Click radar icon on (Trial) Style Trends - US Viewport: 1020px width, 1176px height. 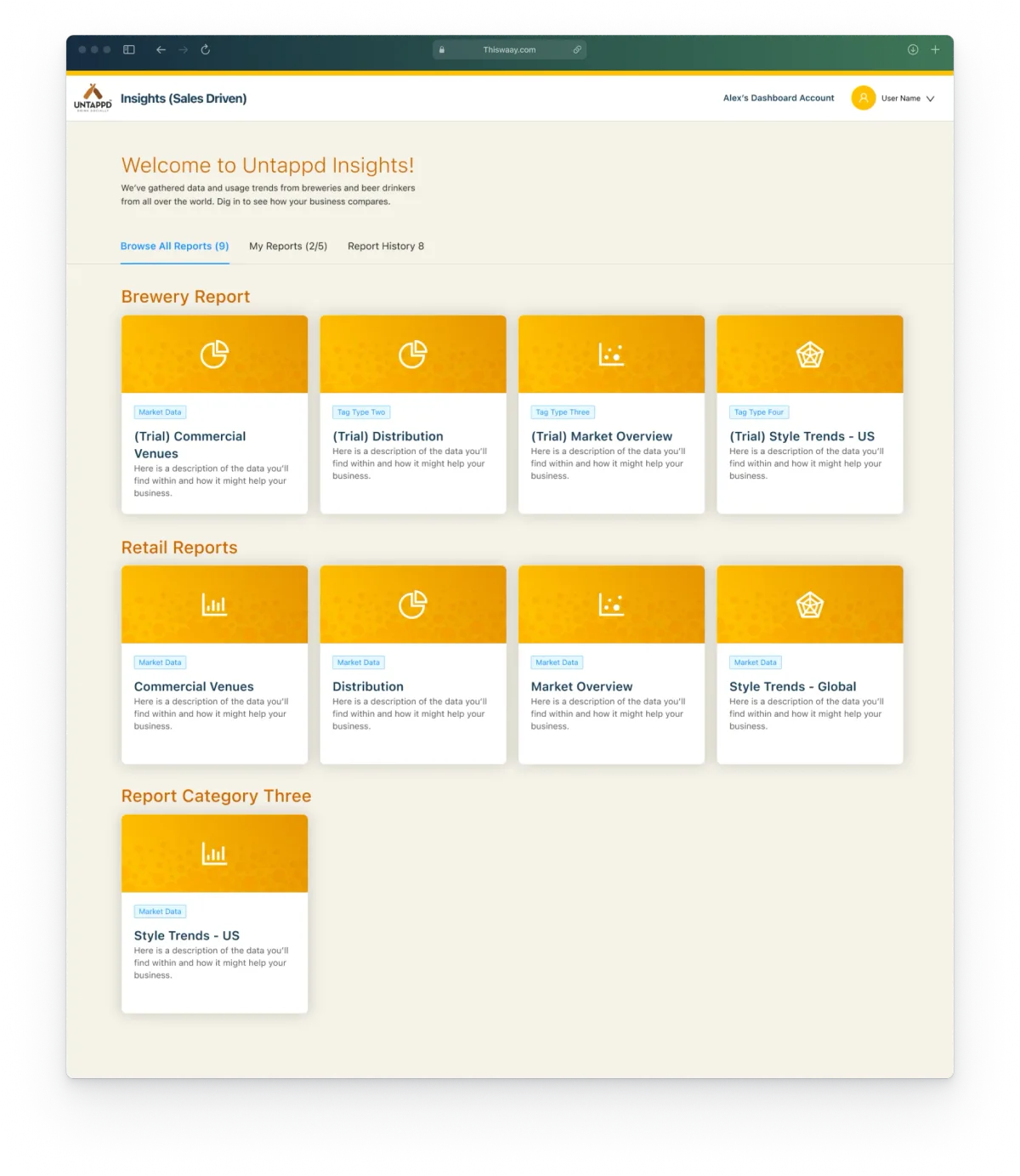pyautogui.click(x=810, y=354)
